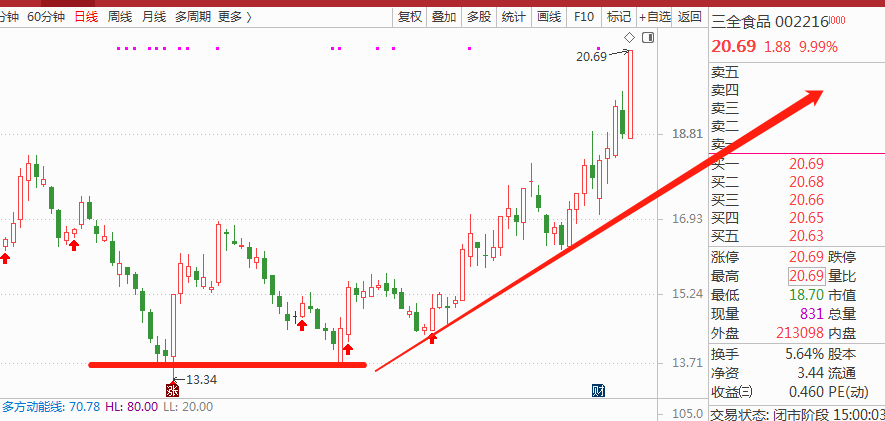The image size is (885, 421).
Task: Toggle the side panel icon beside the diamond
Action: (648, 38)
